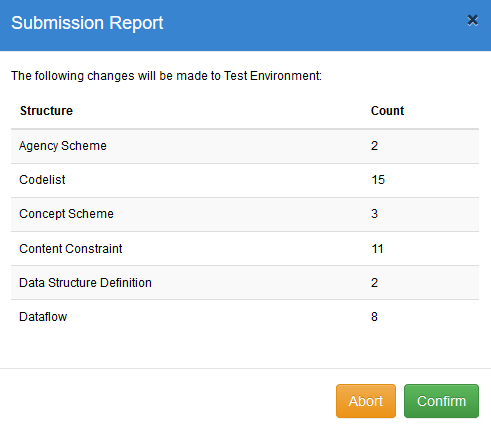Select the Content Constraint row label
The height and width of the screenshot is (430, 491).
pos(71,249)
